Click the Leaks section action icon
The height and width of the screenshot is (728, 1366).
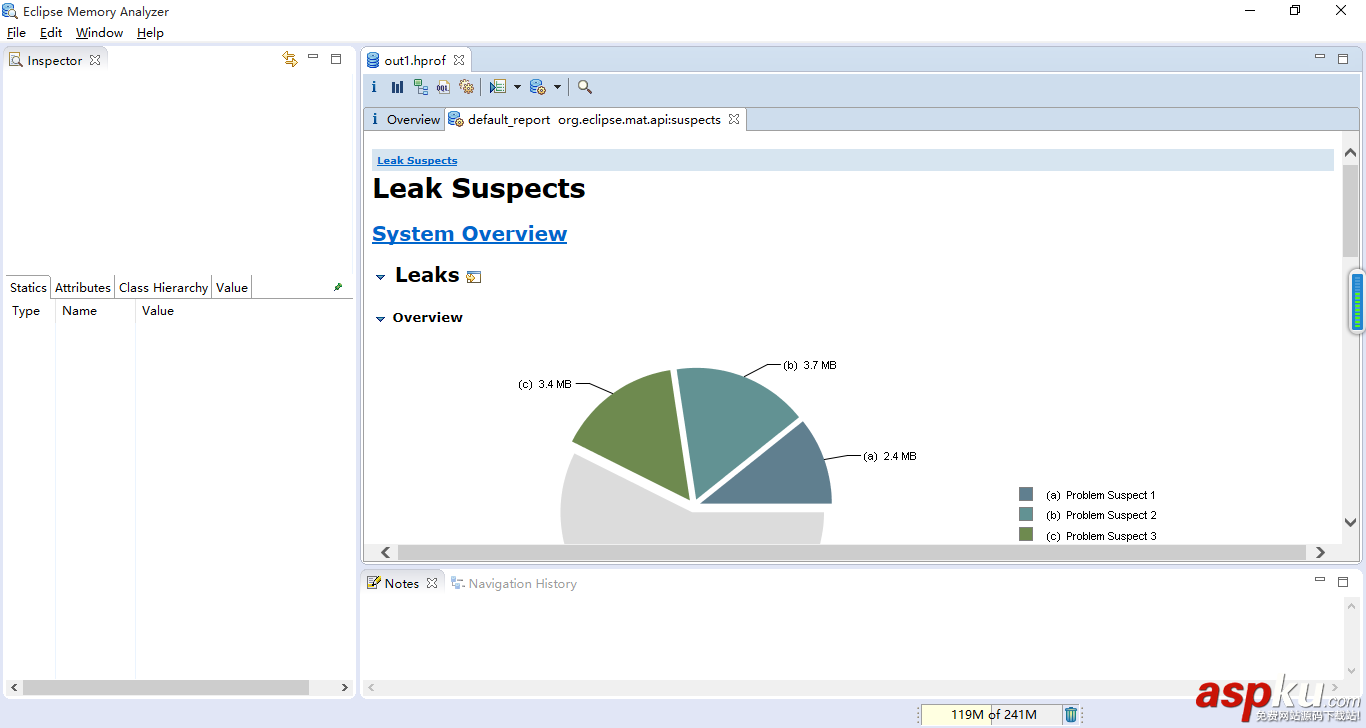(474, 277)
